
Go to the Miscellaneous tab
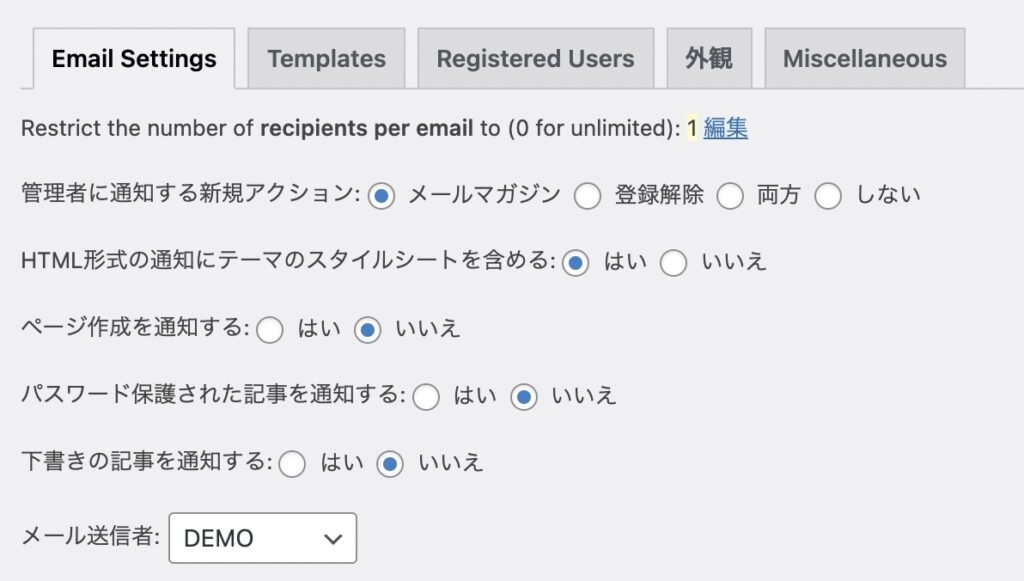[864, 59]
